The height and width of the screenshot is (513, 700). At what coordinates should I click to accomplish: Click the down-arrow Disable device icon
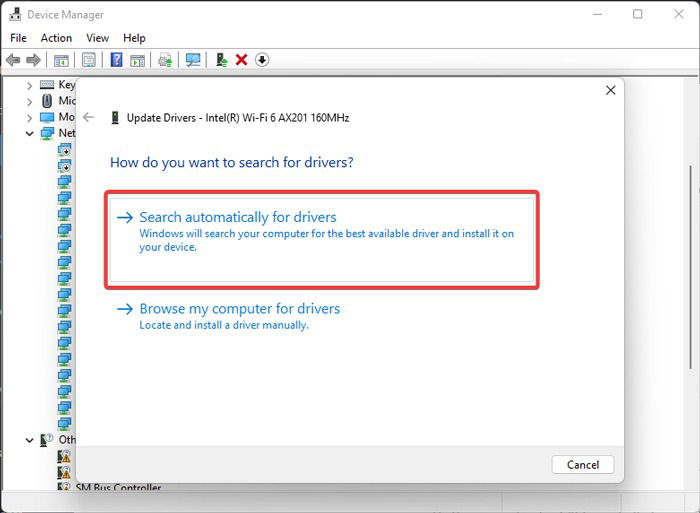262,59
